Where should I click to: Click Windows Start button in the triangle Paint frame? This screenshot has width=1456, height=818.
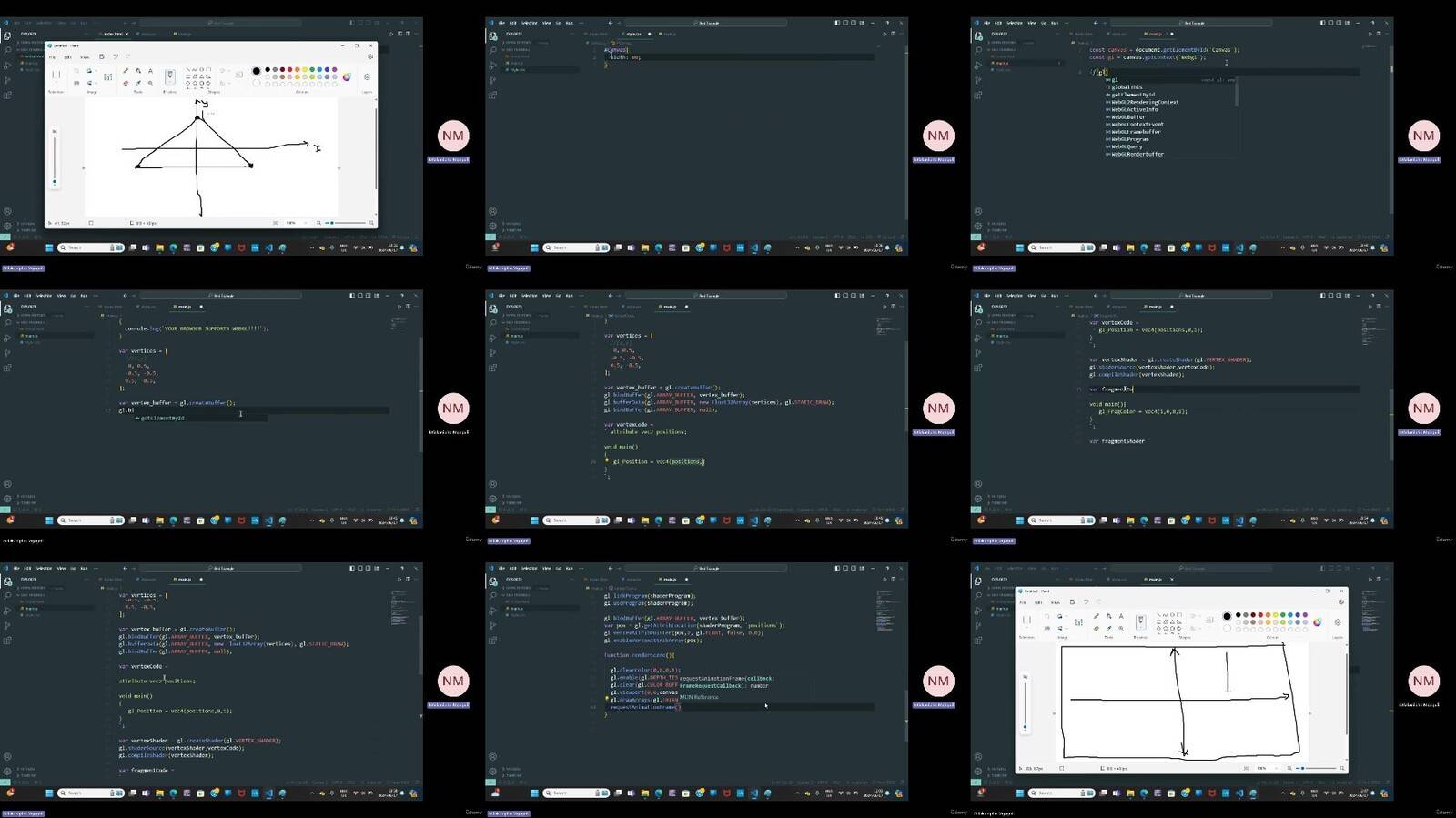tap(49, 247)
